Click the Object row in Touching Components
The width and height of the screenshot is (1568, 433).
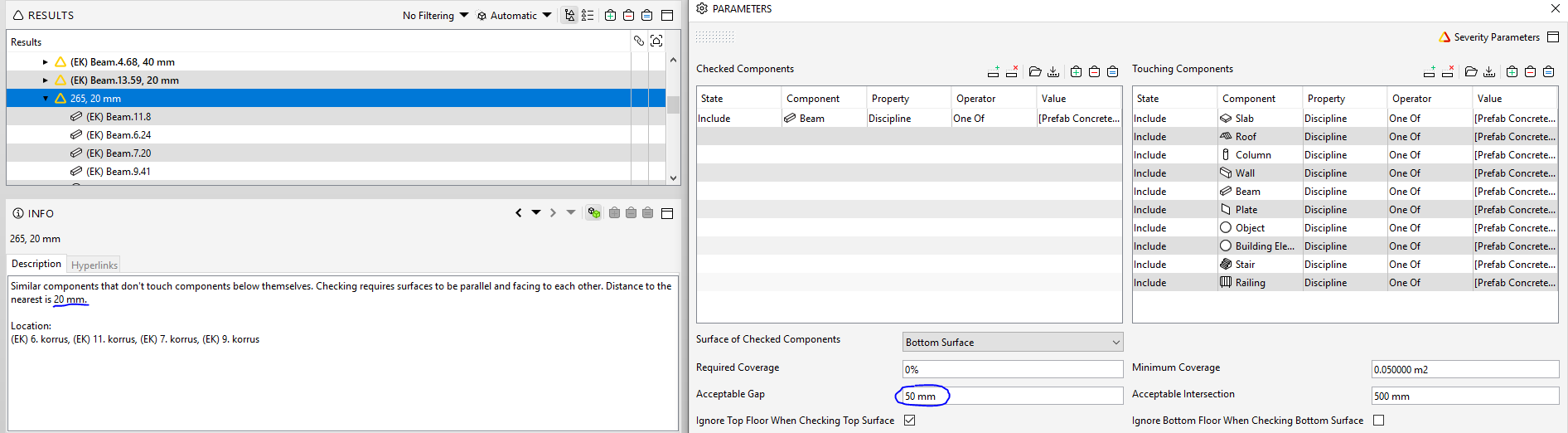coord(1345,227)
